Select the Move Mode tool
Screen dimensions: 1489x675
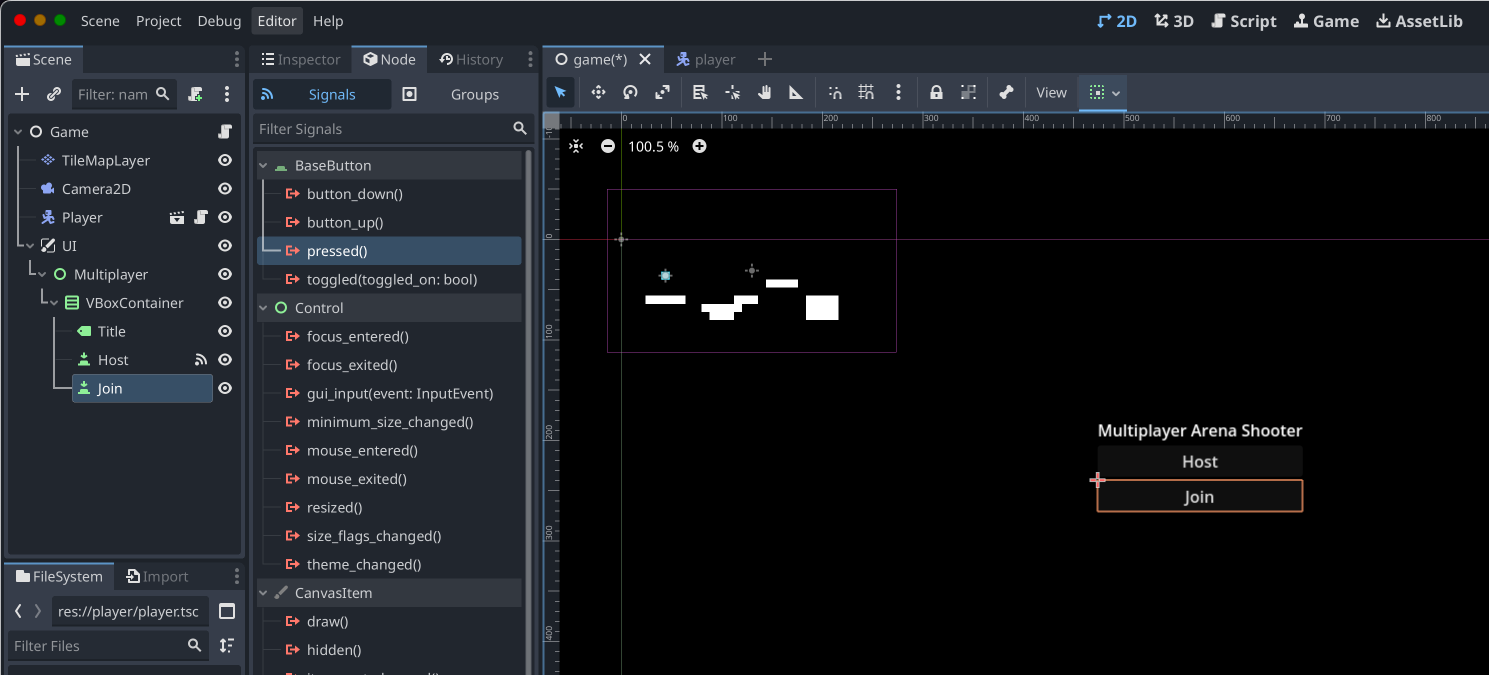(598, 93)
